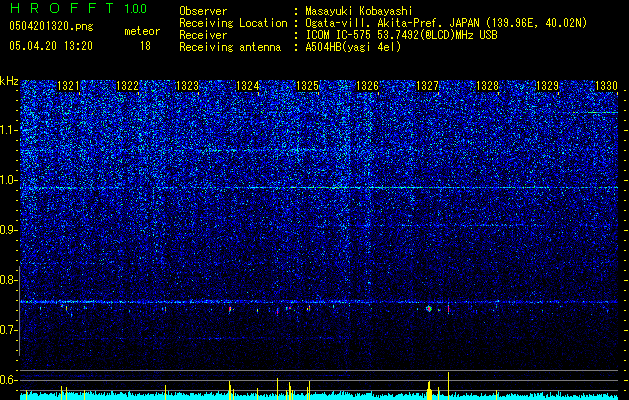The width and height of the screenshot is (629, 400).
Task: Click the date stamp 05.04.20 13:20
Action: pyautogui.click(x=51, y=46)
